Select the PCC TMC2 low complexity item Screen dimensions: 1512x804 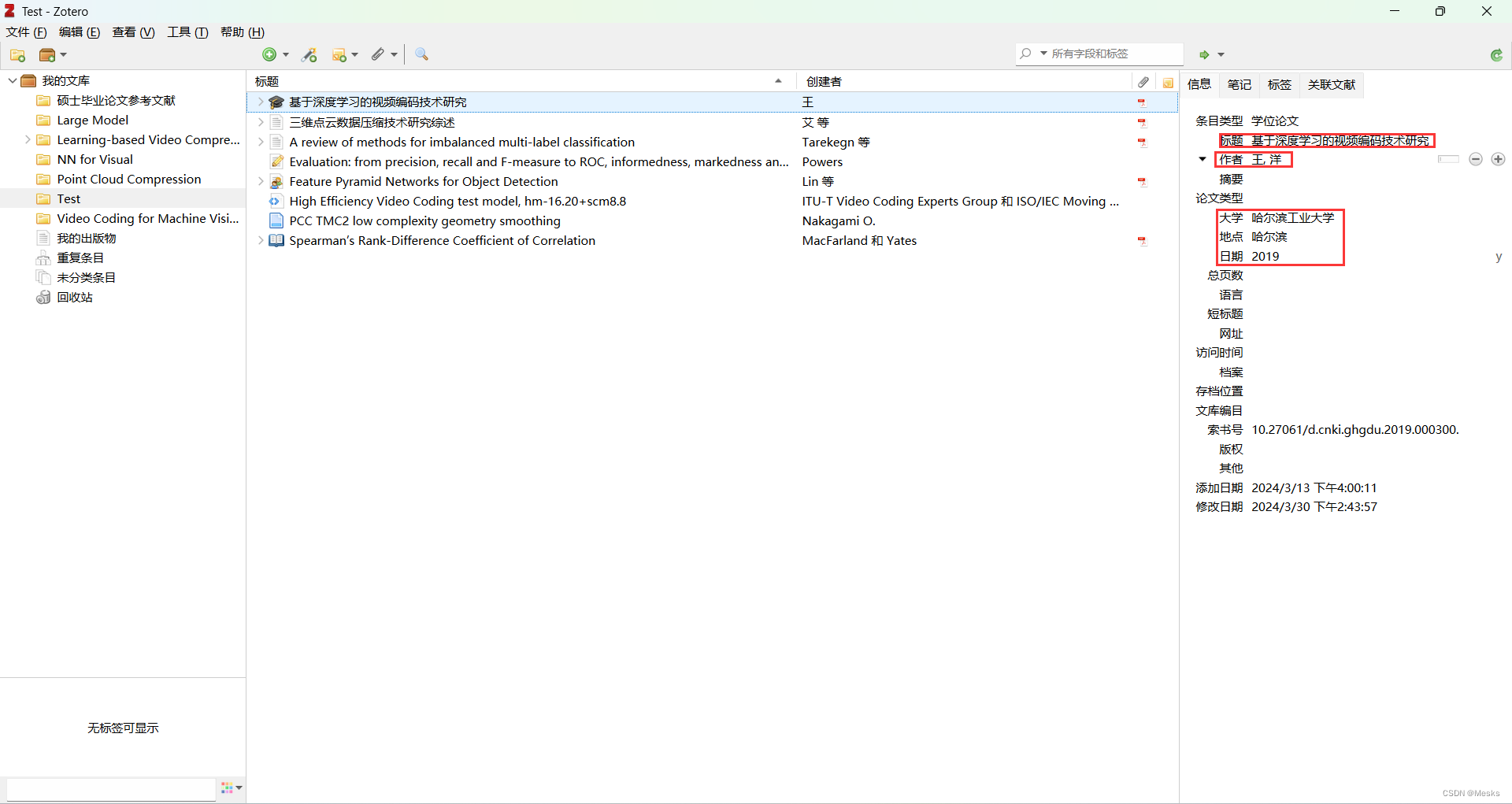point(424,221)
